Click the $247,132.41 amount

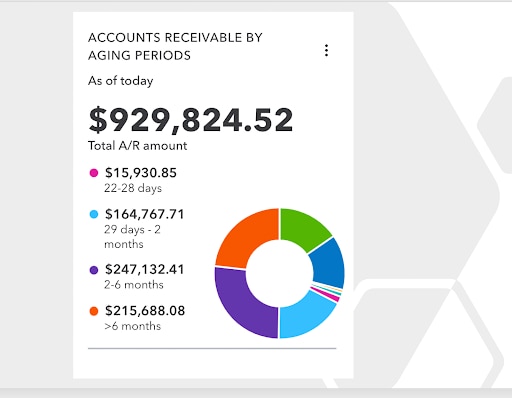coord(144,269)
